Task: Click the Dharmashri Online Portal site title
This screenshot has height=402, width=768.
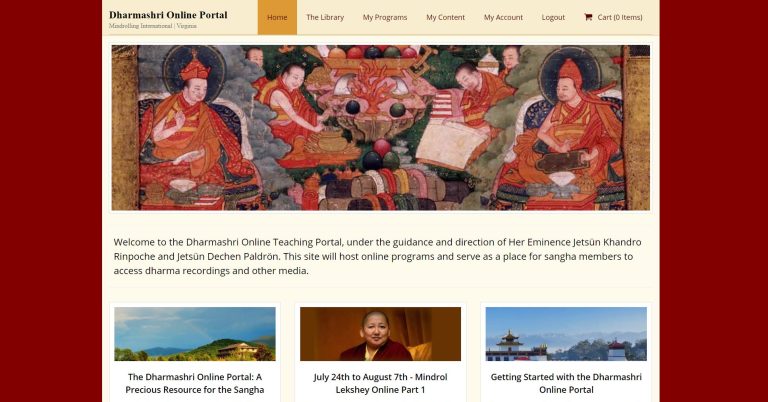Action: 168,15
